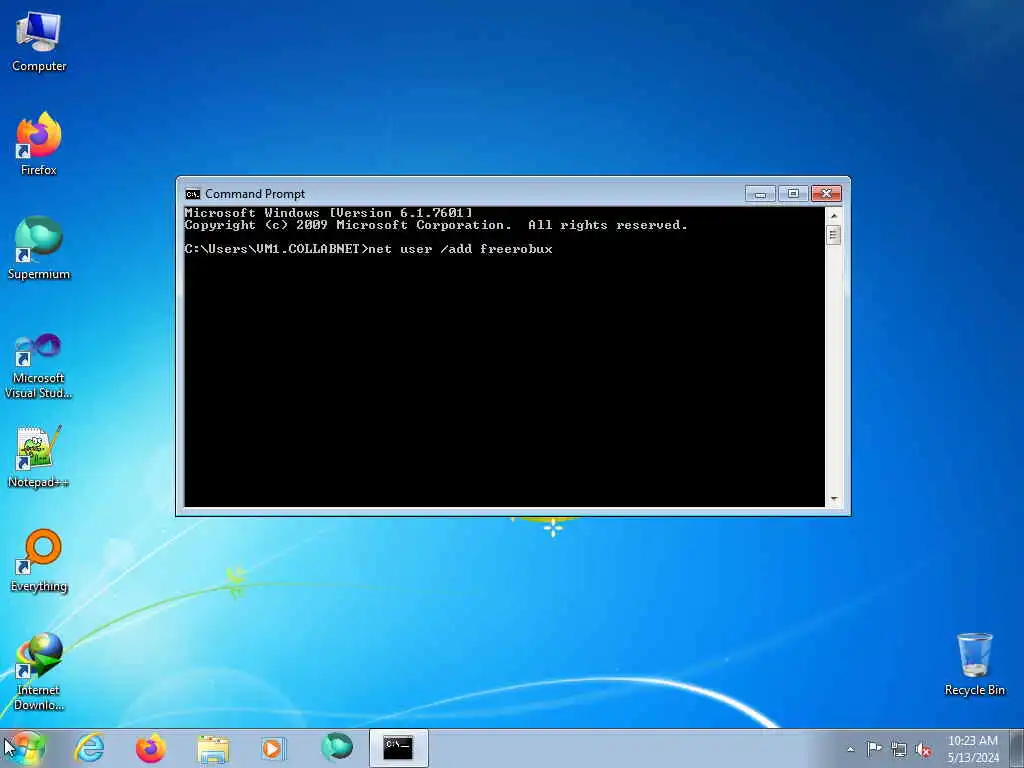
Task: Select the Supermium desktop shortcut
Action: tap(39, 248)
